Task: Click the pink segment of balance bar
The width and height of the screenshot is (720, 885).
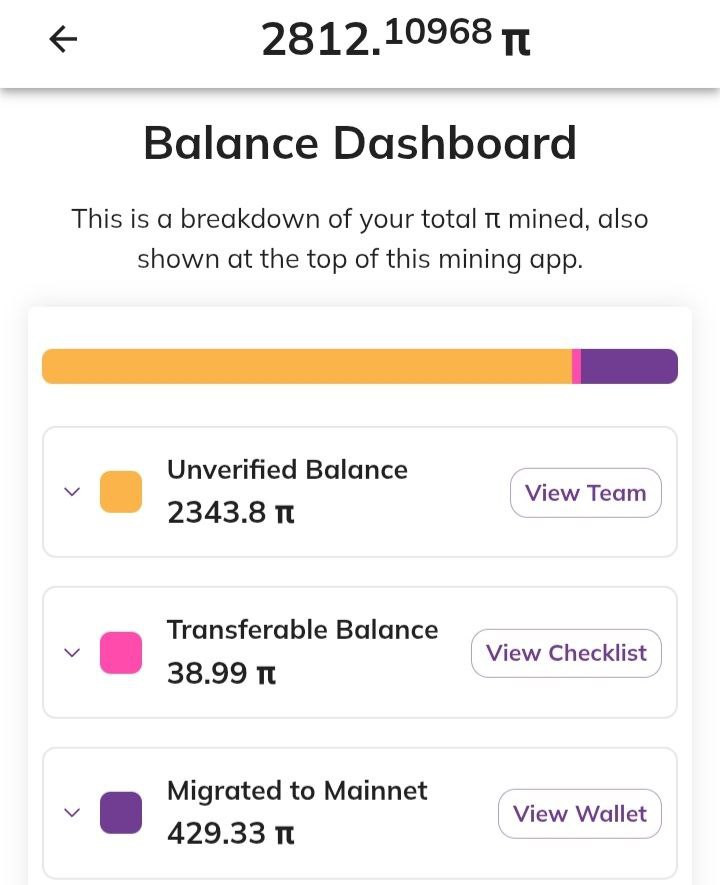Action: pyautogui.click(x=577, y=366)
